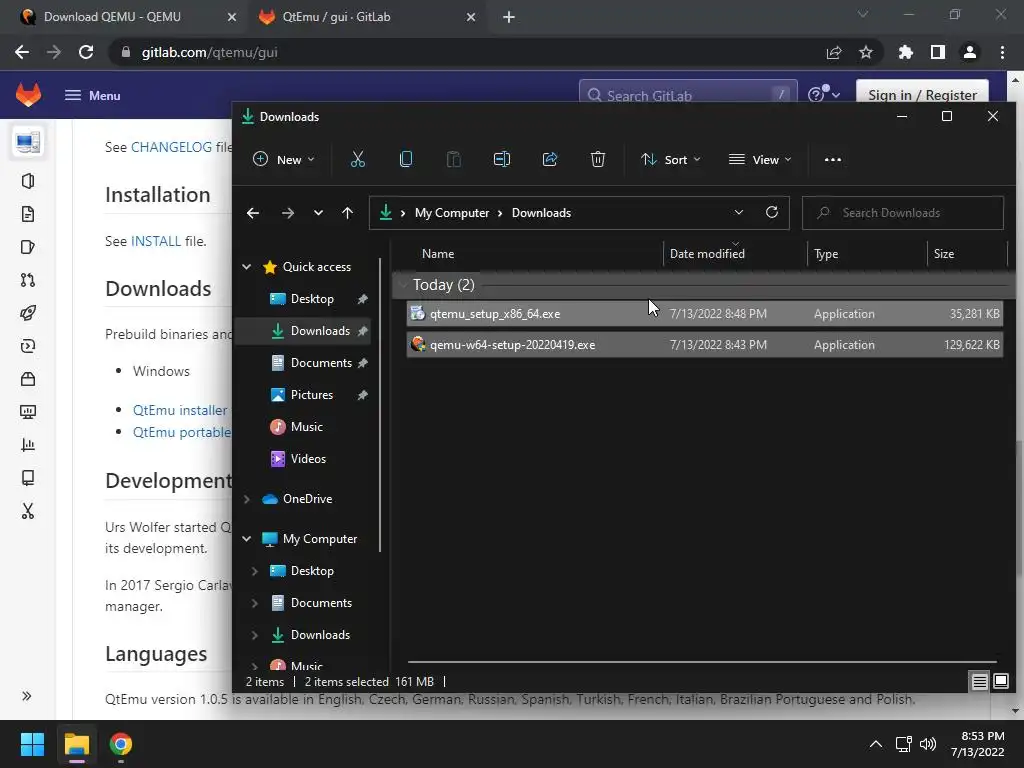Click the Rename icon in Explorer toolbar
The width and height of the screenshot is (1024, 768).
pos(502,159)
